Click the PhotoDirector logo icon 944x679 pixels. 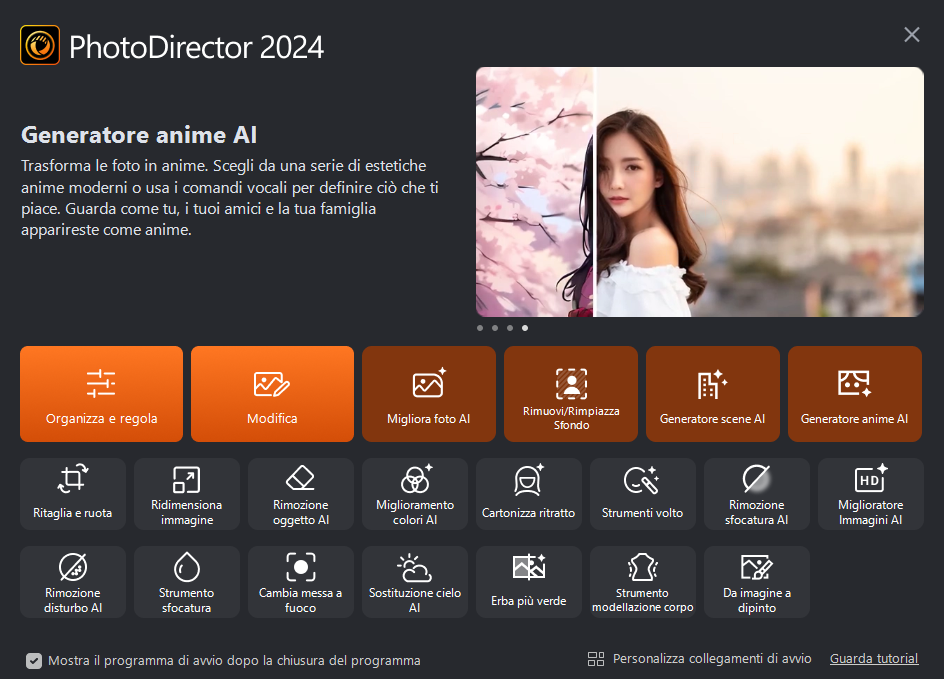[40, 45]
